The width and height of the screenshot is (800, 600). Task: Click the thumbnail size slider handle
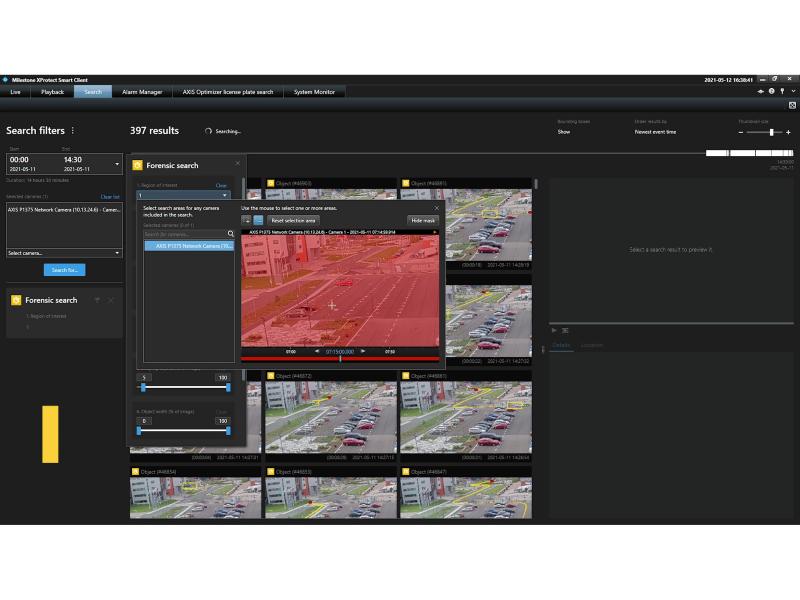coord(771,133)
